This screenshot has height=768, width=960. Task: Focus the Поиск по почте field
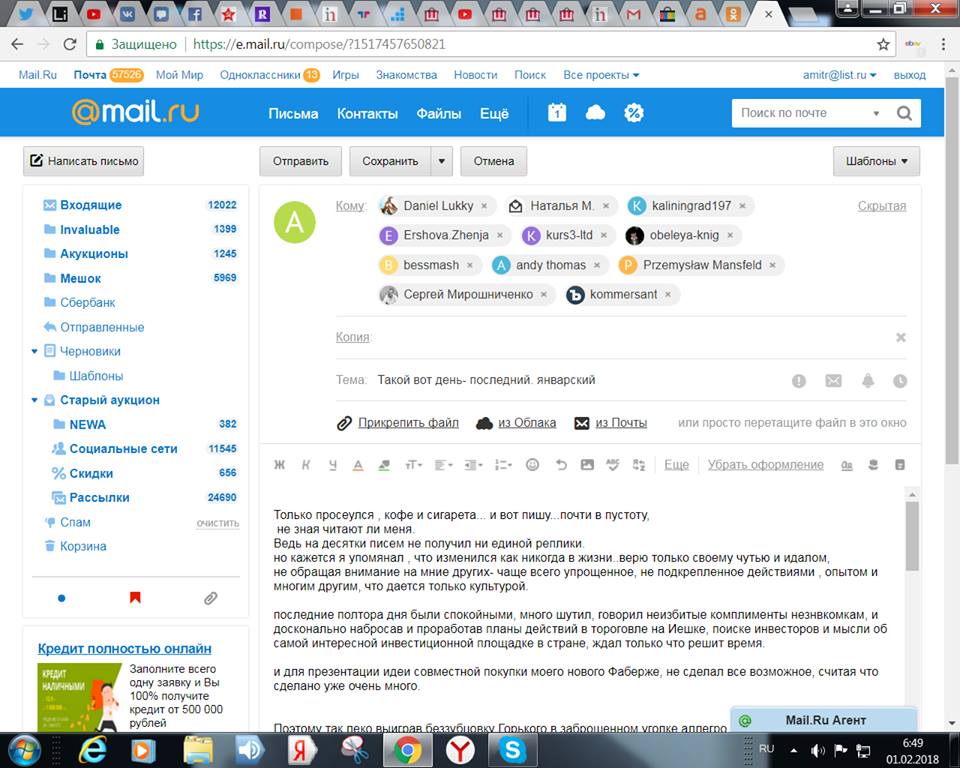coord(803,113)
